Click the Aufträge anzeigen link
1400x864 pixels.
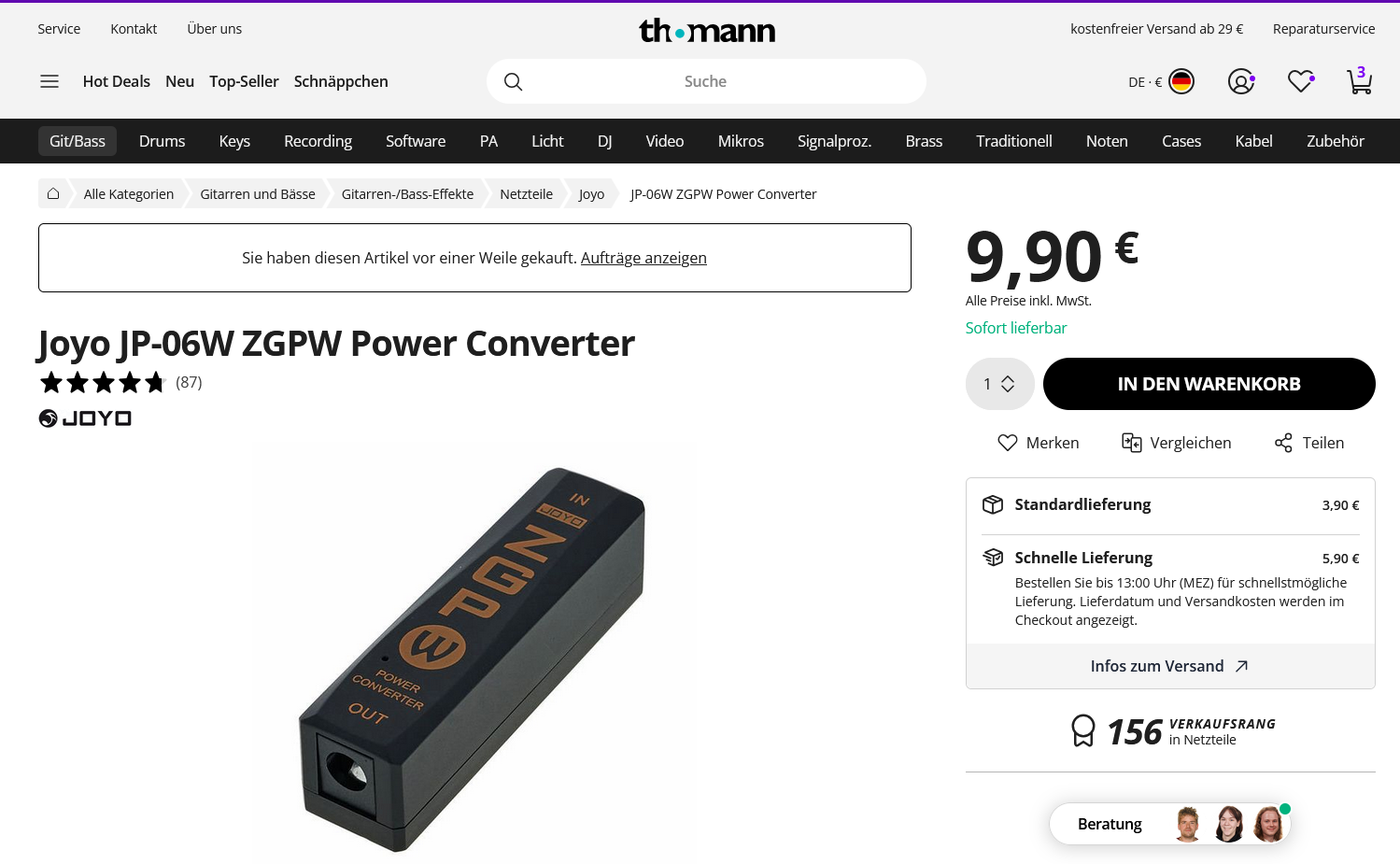click(643, 258)
